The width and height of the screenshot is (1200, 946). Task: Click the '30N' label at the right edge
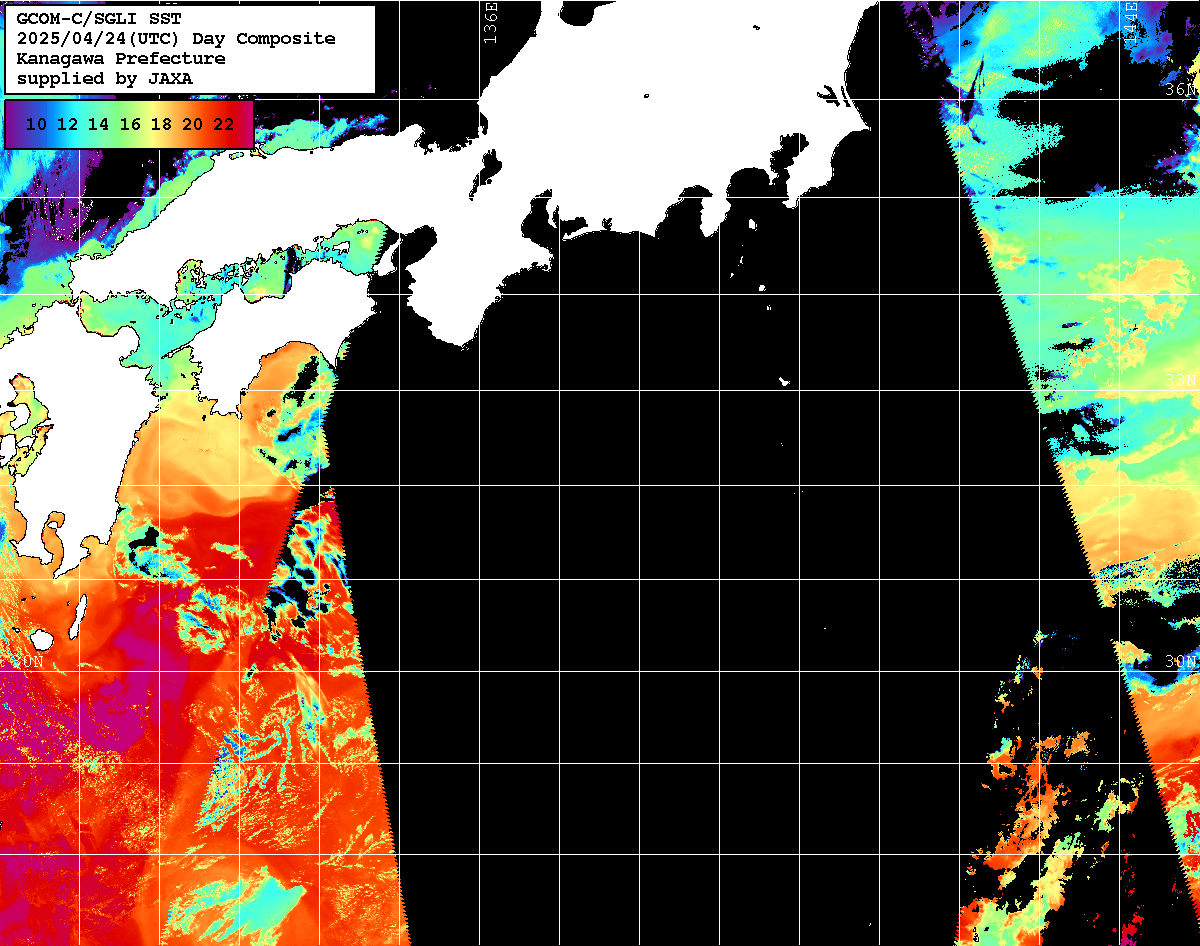(1181, 662)
